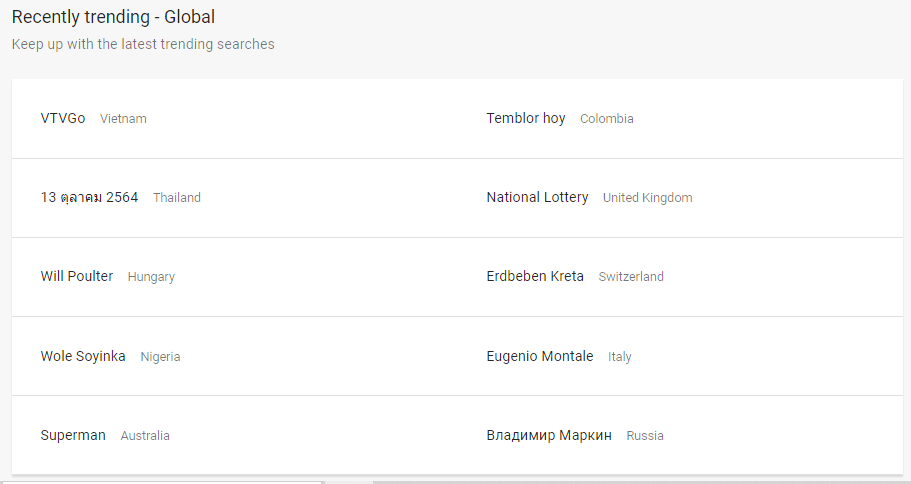Open the Eugenio Montale trend
The width and height of the screenshot is (911, 484).
(x=540, y=356)
